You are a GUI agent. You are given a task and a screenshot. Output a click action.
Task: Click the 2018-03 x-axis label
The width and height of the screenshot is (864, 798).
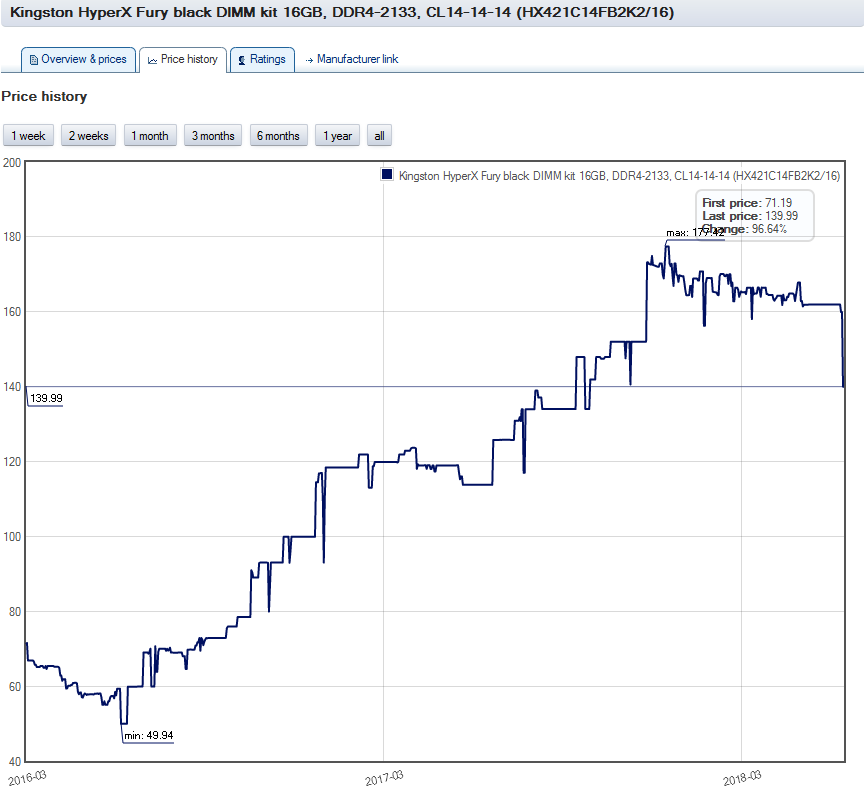(742, 778)
